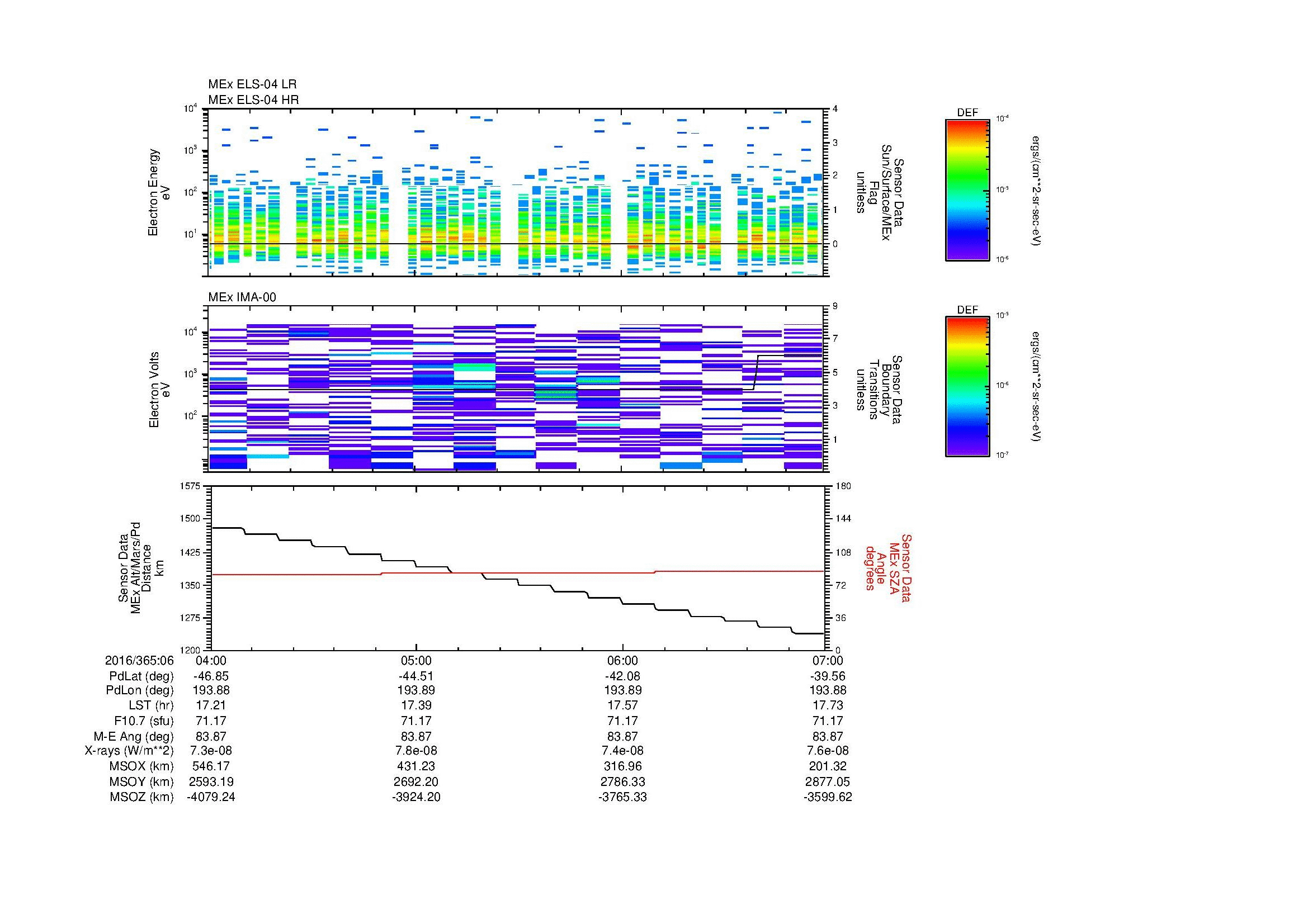The width and height of the screenshot is (1308, 924).
Task: Click the MEx ELS-04 HR label
Action: [x=253, y=100]
